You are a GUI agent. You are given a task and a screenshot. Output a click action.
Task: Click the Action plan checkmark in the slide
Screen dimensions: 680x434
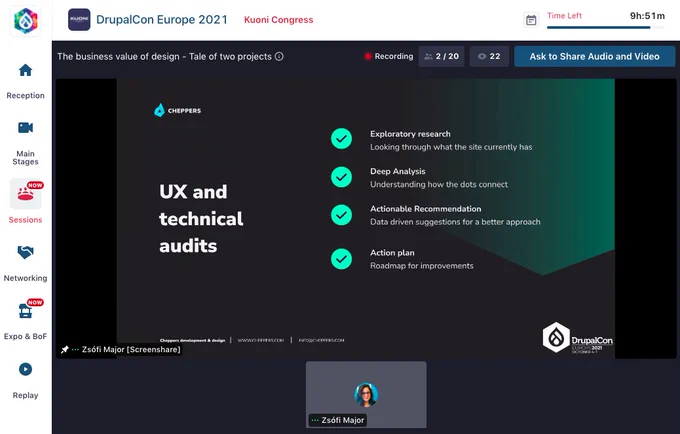click(x=341, y=259)
